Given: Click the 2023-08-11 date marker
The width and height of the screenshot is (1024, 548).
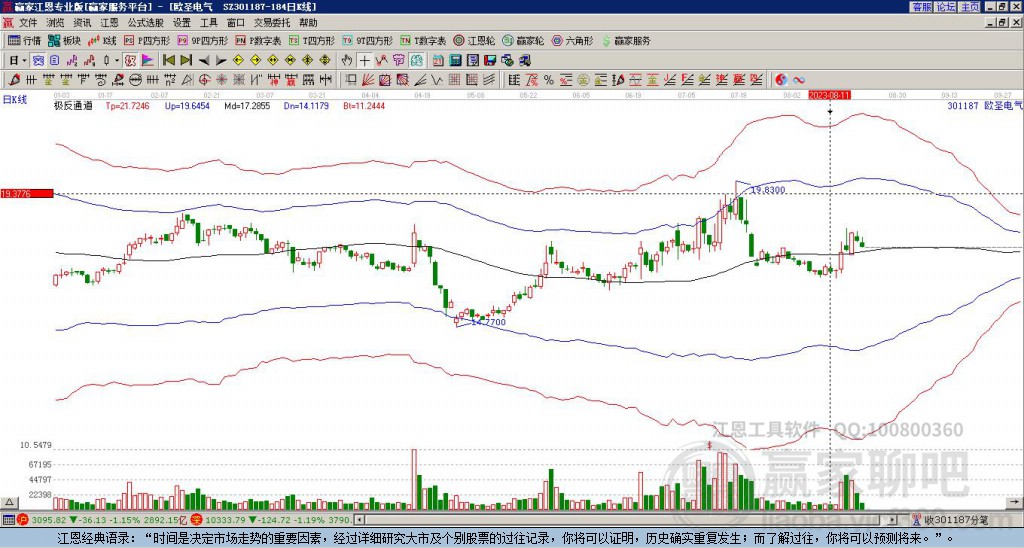Looking at the screenshot, I should (829, 95).
